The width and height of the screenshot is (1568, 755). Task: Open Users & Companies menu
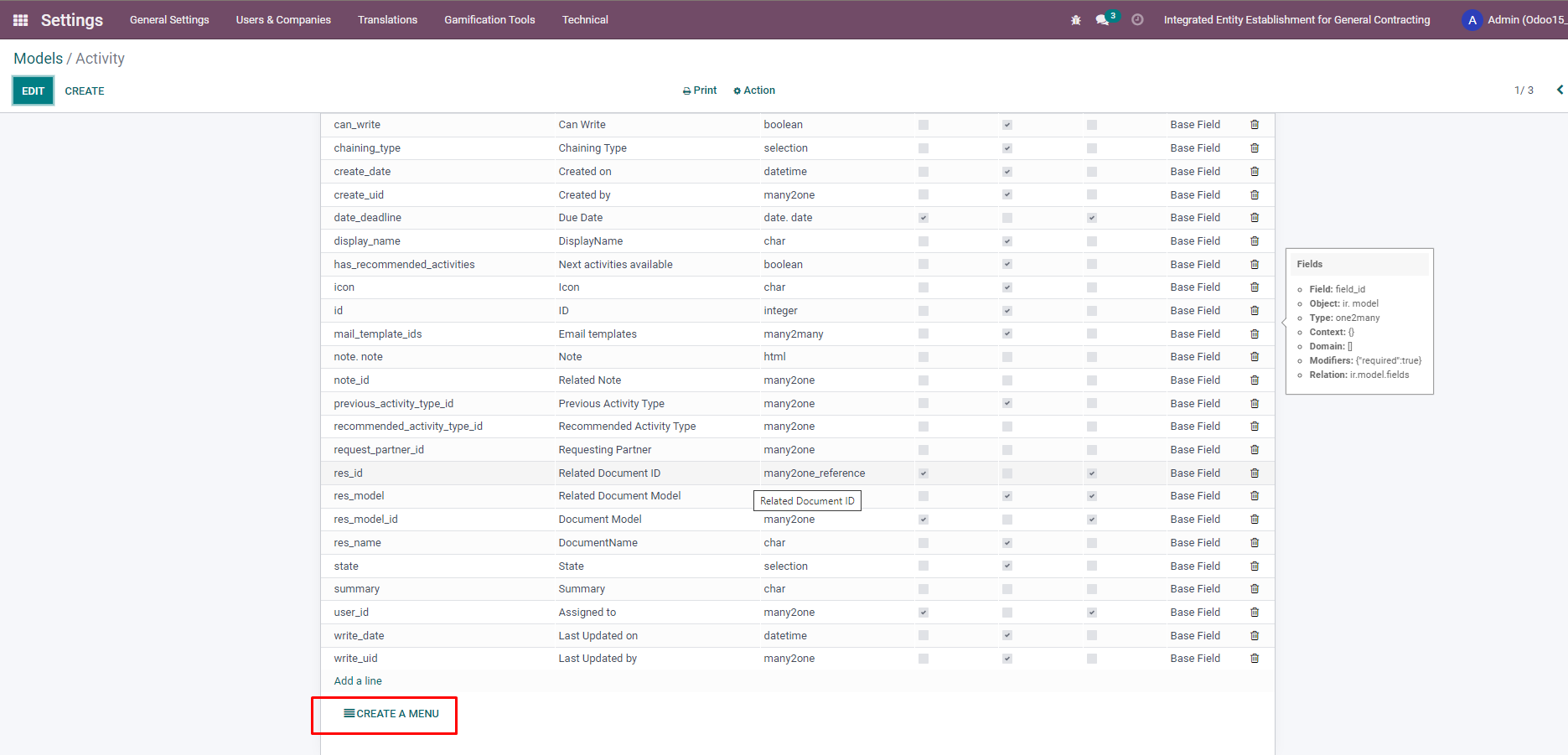click(x=283, y=20)
